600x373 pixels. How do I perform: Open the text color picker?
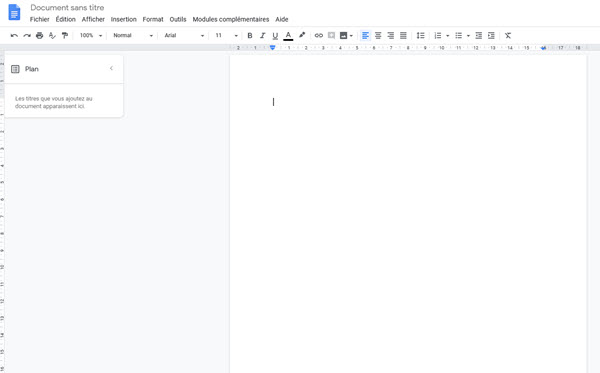point(288,36)
